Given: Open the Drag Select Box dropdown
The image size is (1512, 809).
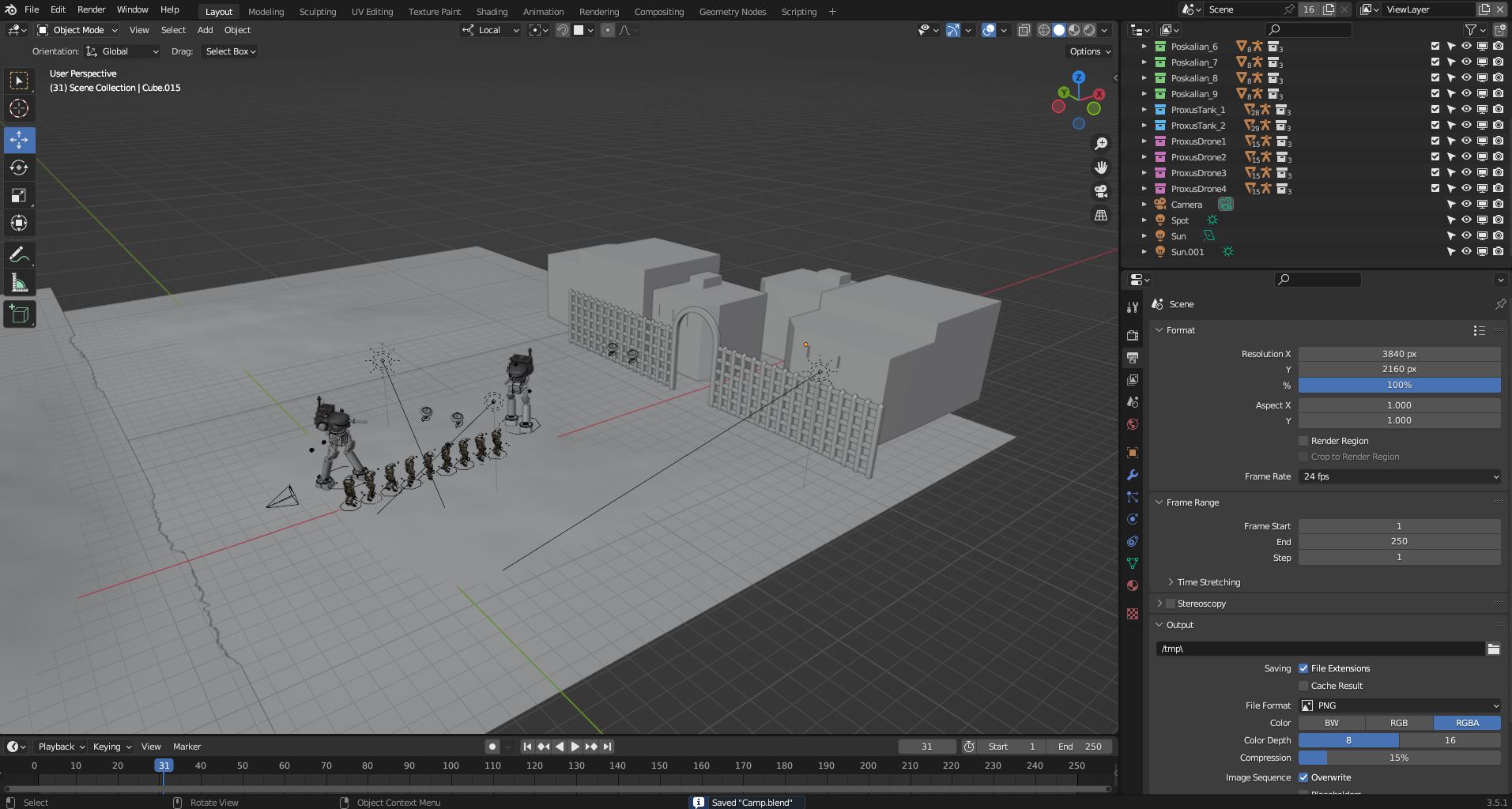Looking at the screenshot, I should click(x=229, y=51).
